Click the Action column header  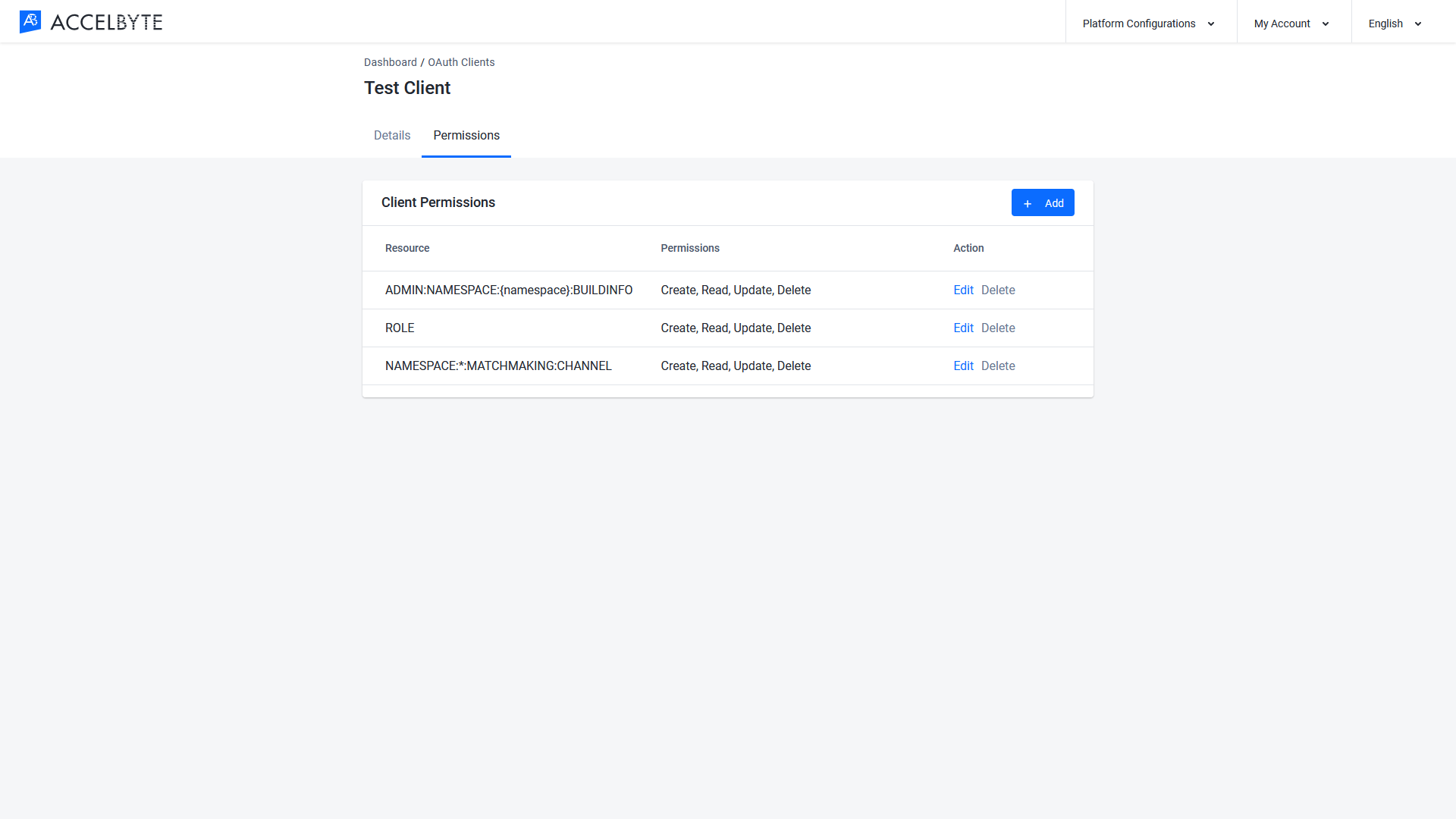968,248
